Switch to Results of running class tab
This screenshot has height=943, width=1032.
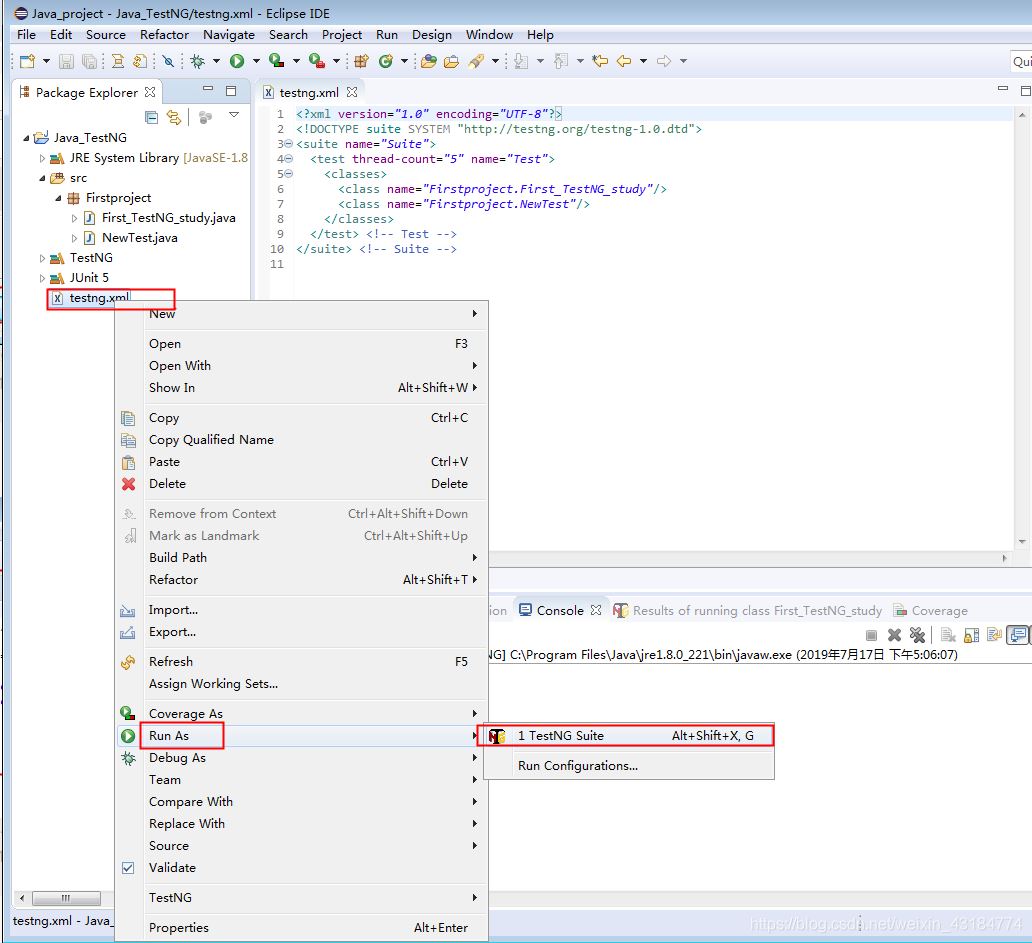(748, 611)
